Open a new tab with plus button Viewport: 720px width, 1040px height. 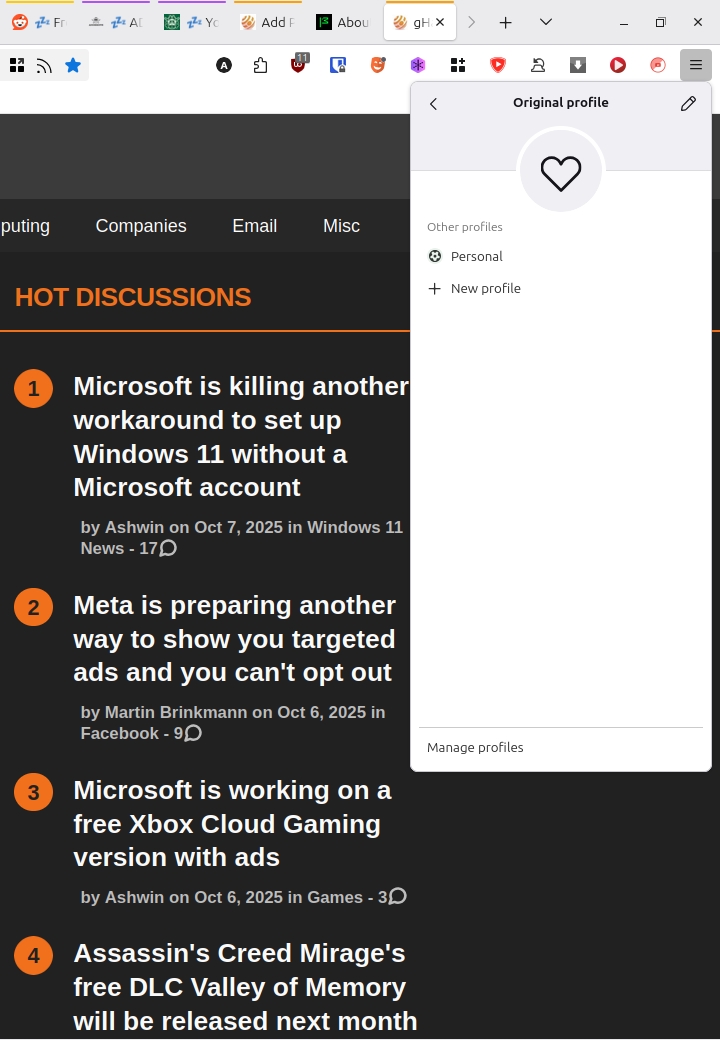pos(506,22)
